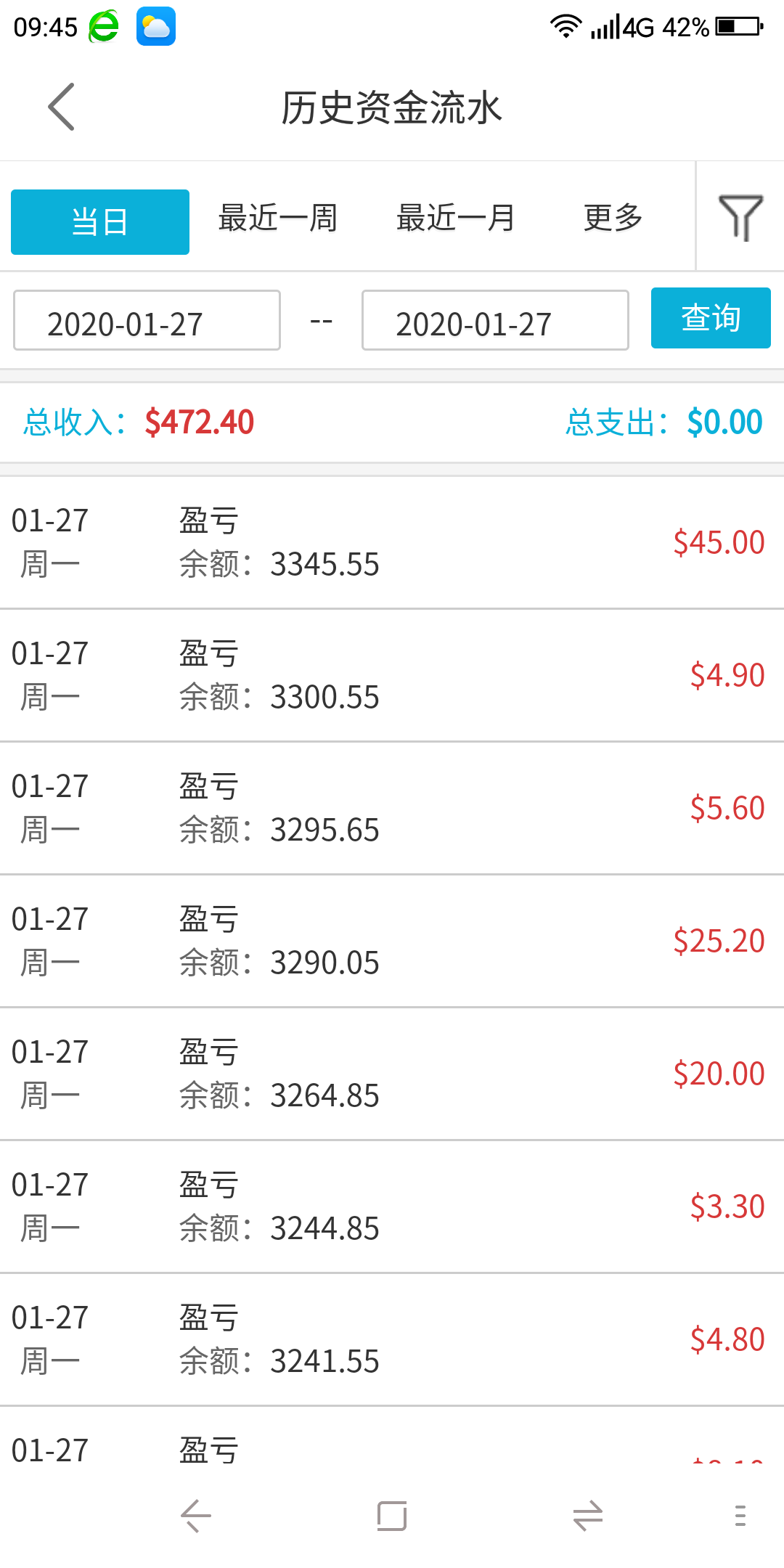Tap the back arrow in the header
Viewport: 784px width, 1568px height.
(62, 107)
